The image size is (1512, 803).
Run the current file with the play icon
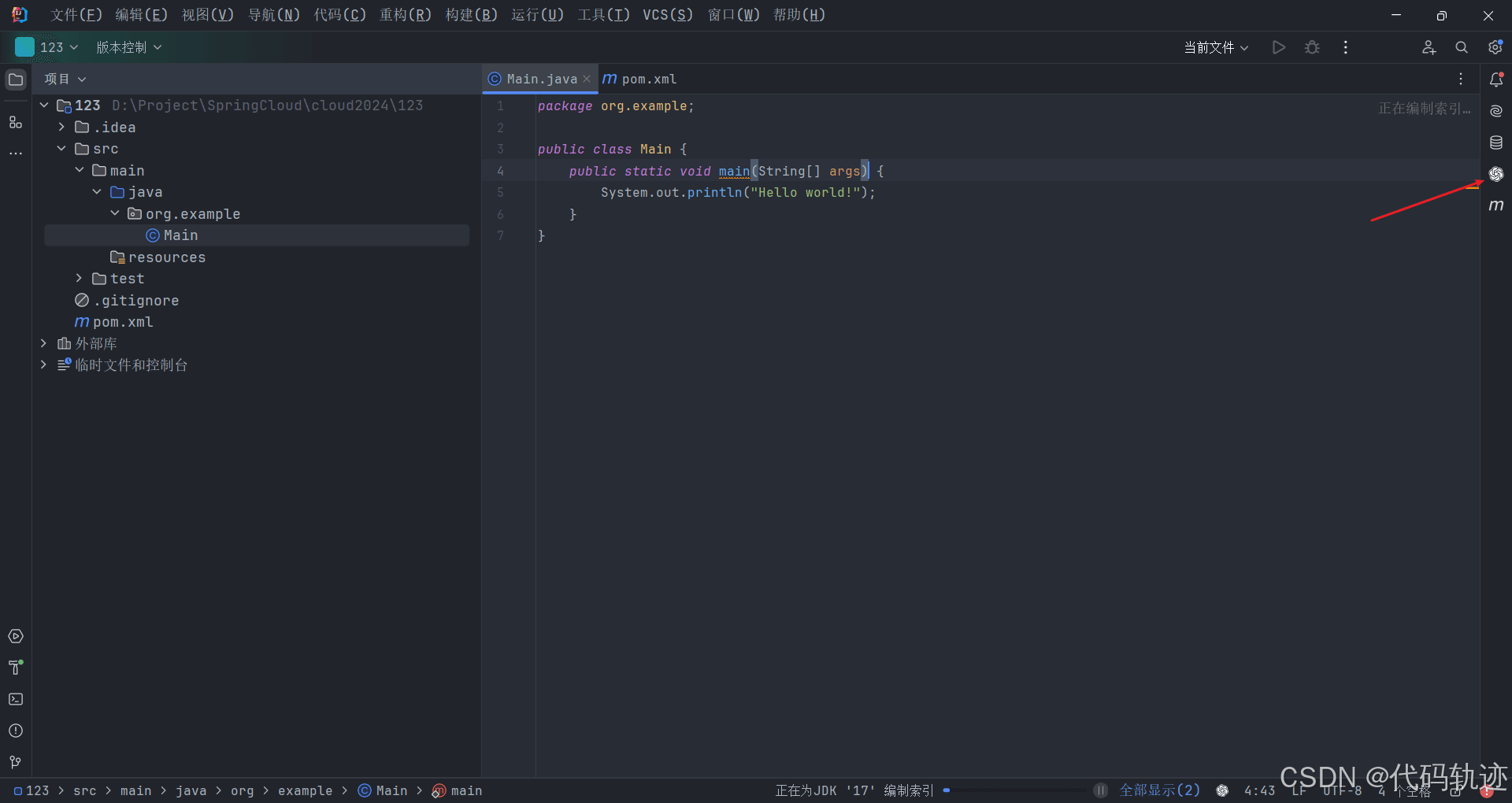[x=1279, y=47]
